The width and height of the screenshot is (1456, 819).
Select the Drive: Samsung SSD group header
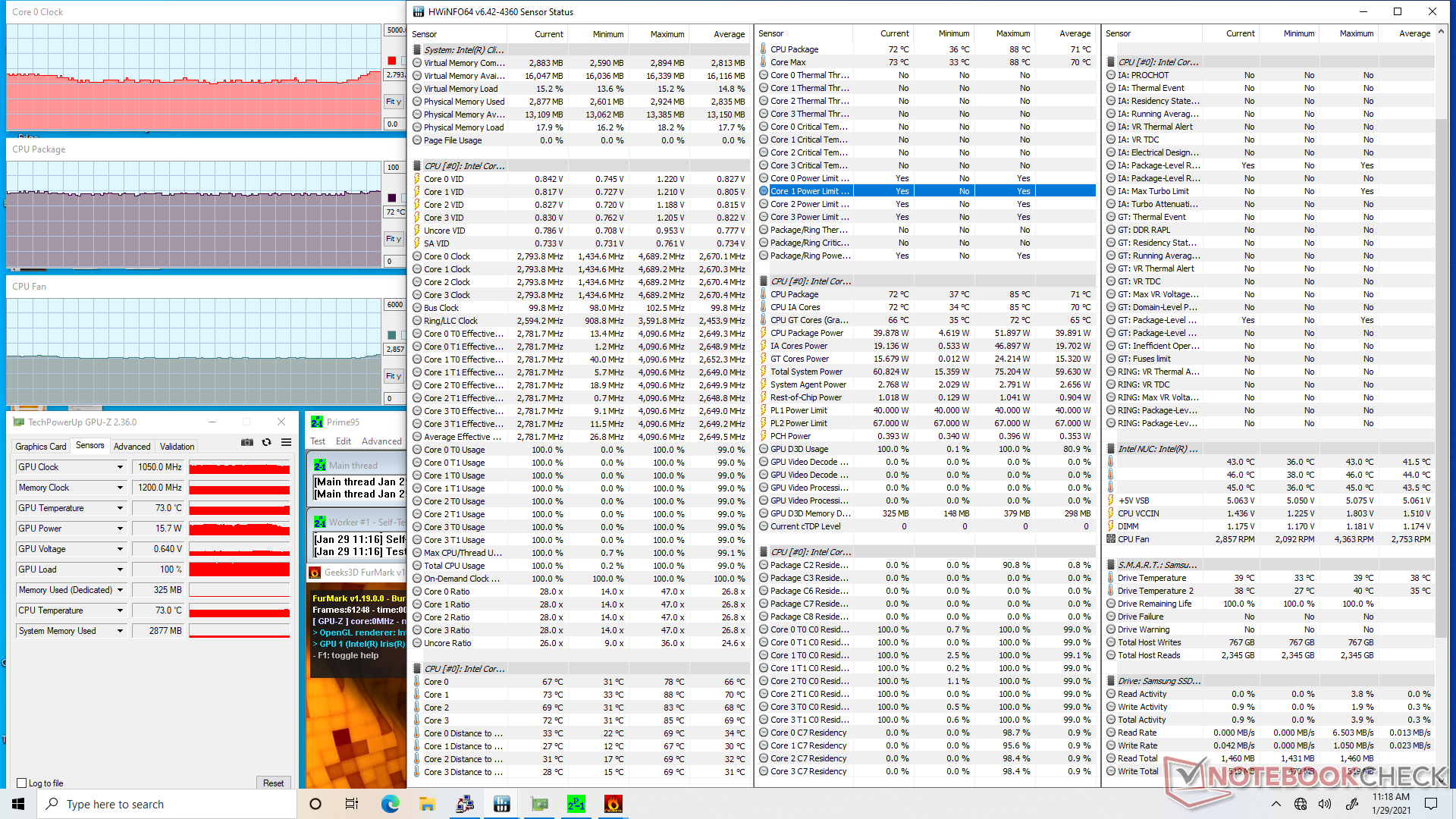pos(1269,681)
